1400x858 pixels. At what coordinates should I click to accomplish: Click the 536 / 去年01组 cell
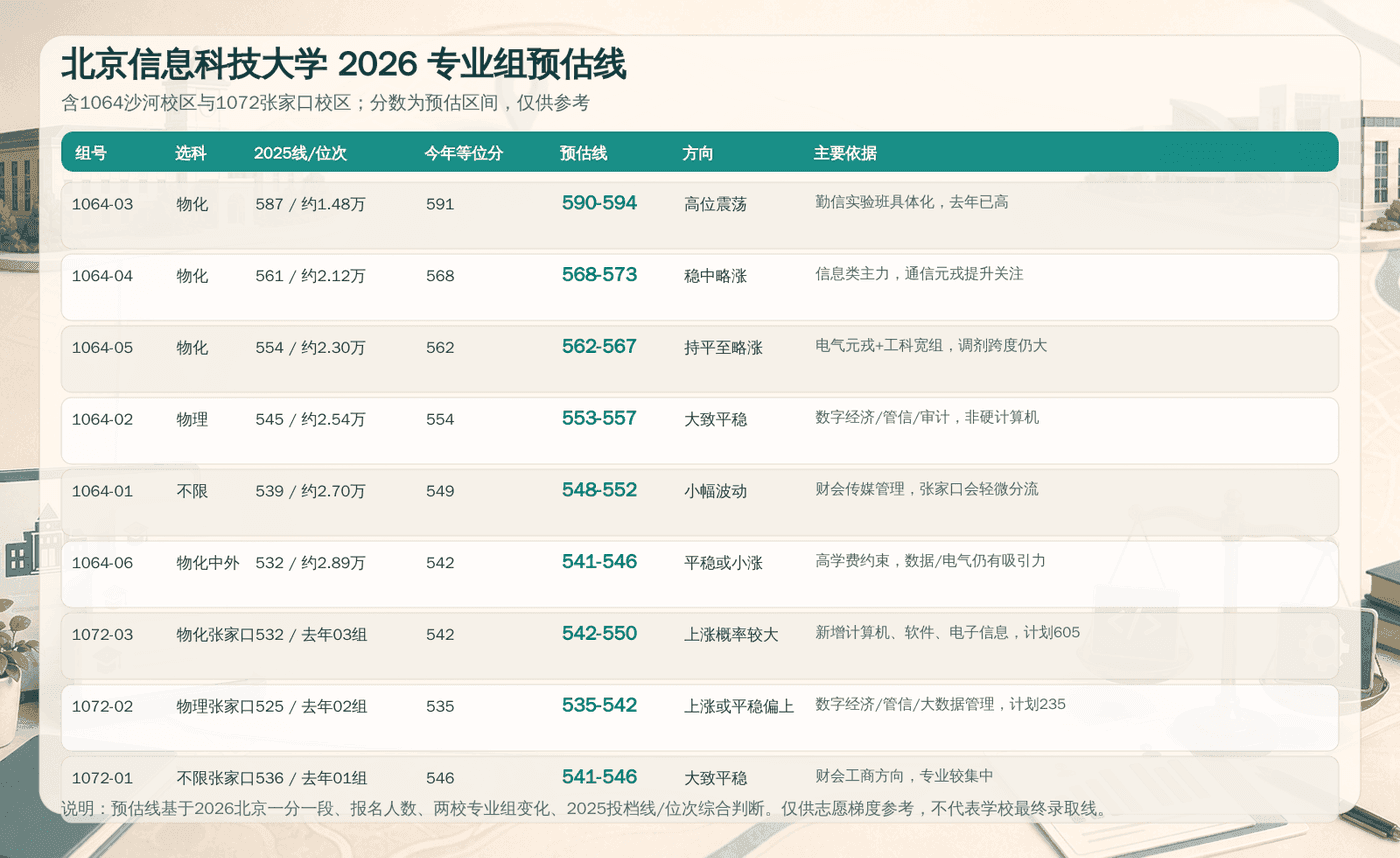click(x=311, y=778)
